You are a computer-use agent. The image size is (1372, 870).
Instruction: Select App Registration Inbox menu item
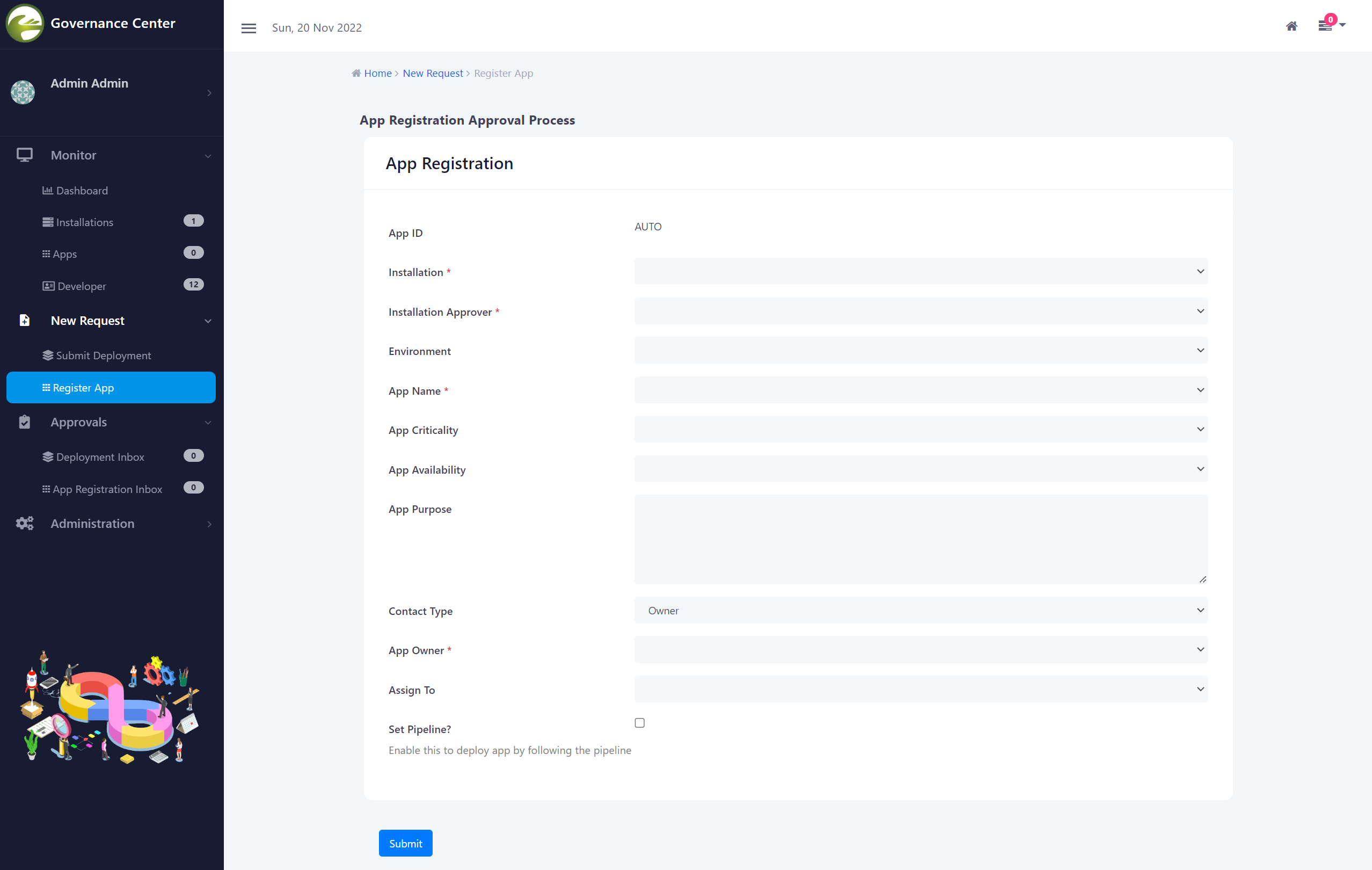click(107, 489)
